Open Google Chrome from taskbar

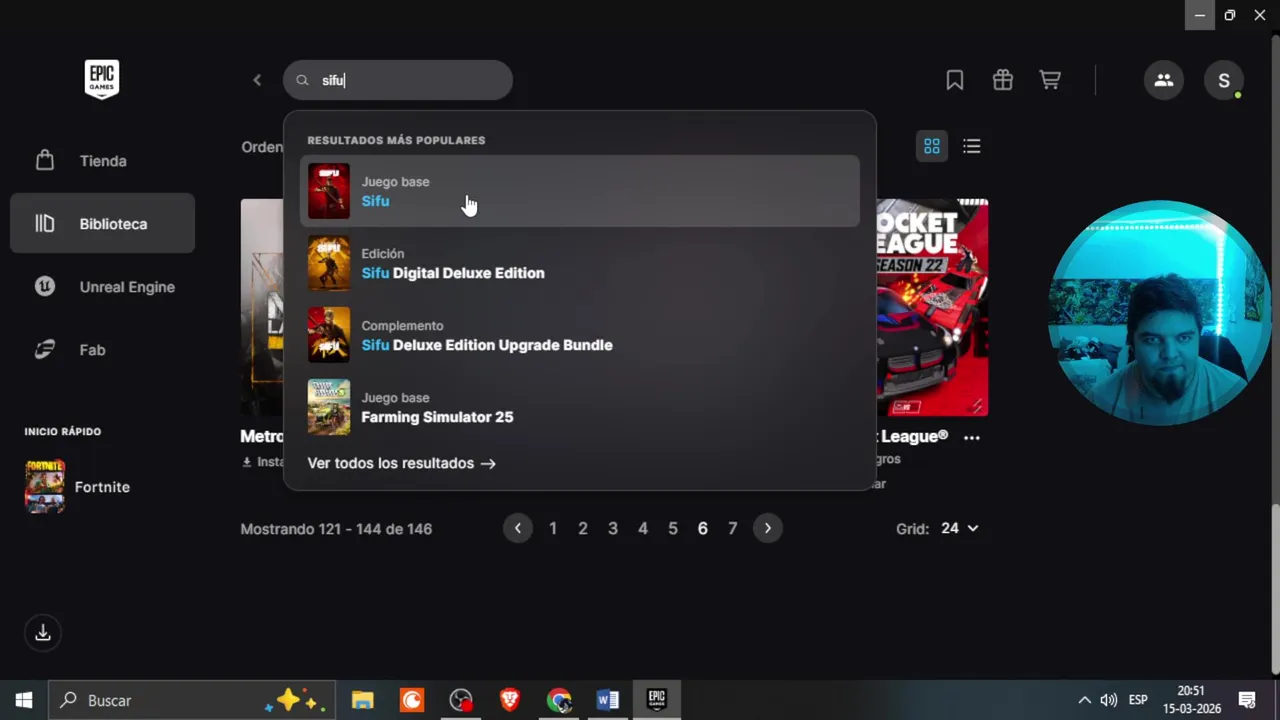559,700
